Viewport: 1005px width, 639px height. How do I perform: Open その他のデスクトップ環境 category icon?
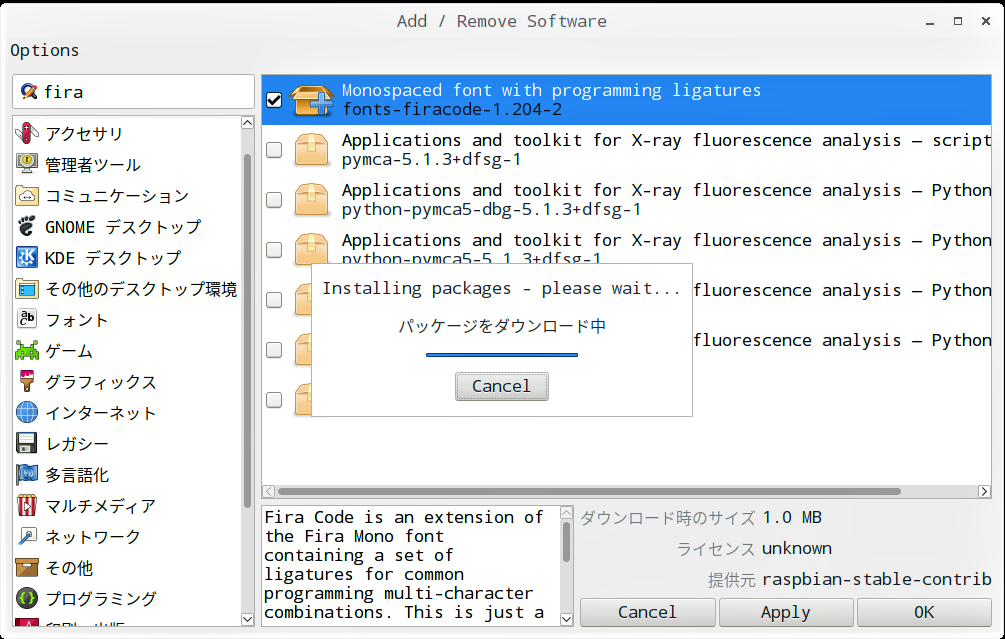(26, 288)
